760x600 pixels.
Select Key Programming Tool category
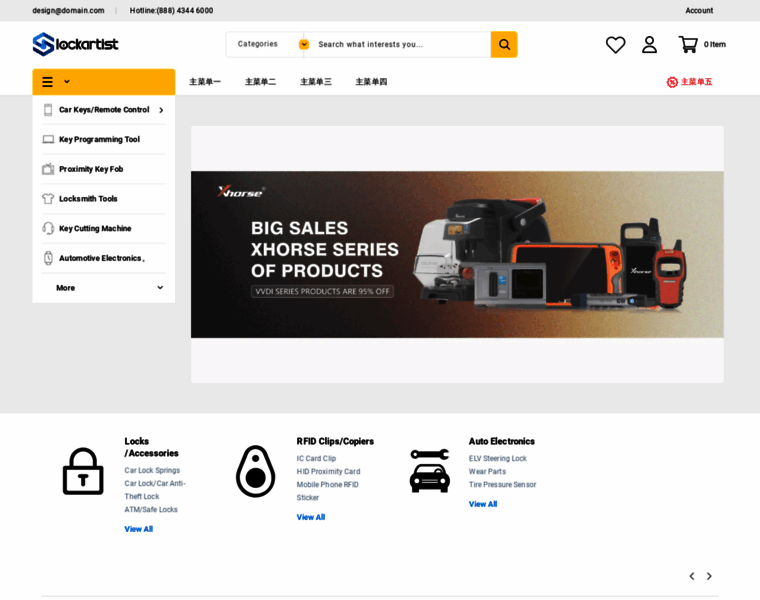point(99,140)
